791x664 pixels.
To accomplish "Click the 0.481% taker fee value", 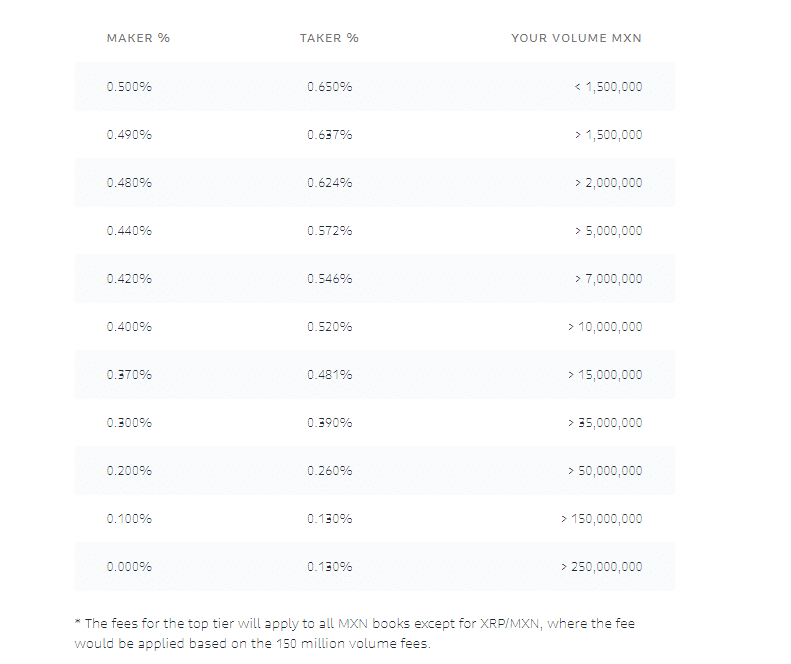I will pos(329,375).
